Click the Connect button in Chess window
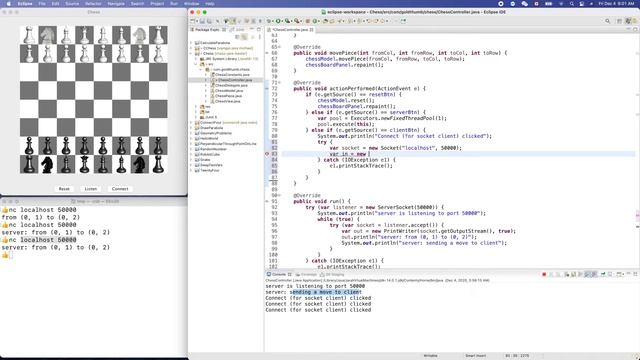The image size is (640, 360). 120,189
